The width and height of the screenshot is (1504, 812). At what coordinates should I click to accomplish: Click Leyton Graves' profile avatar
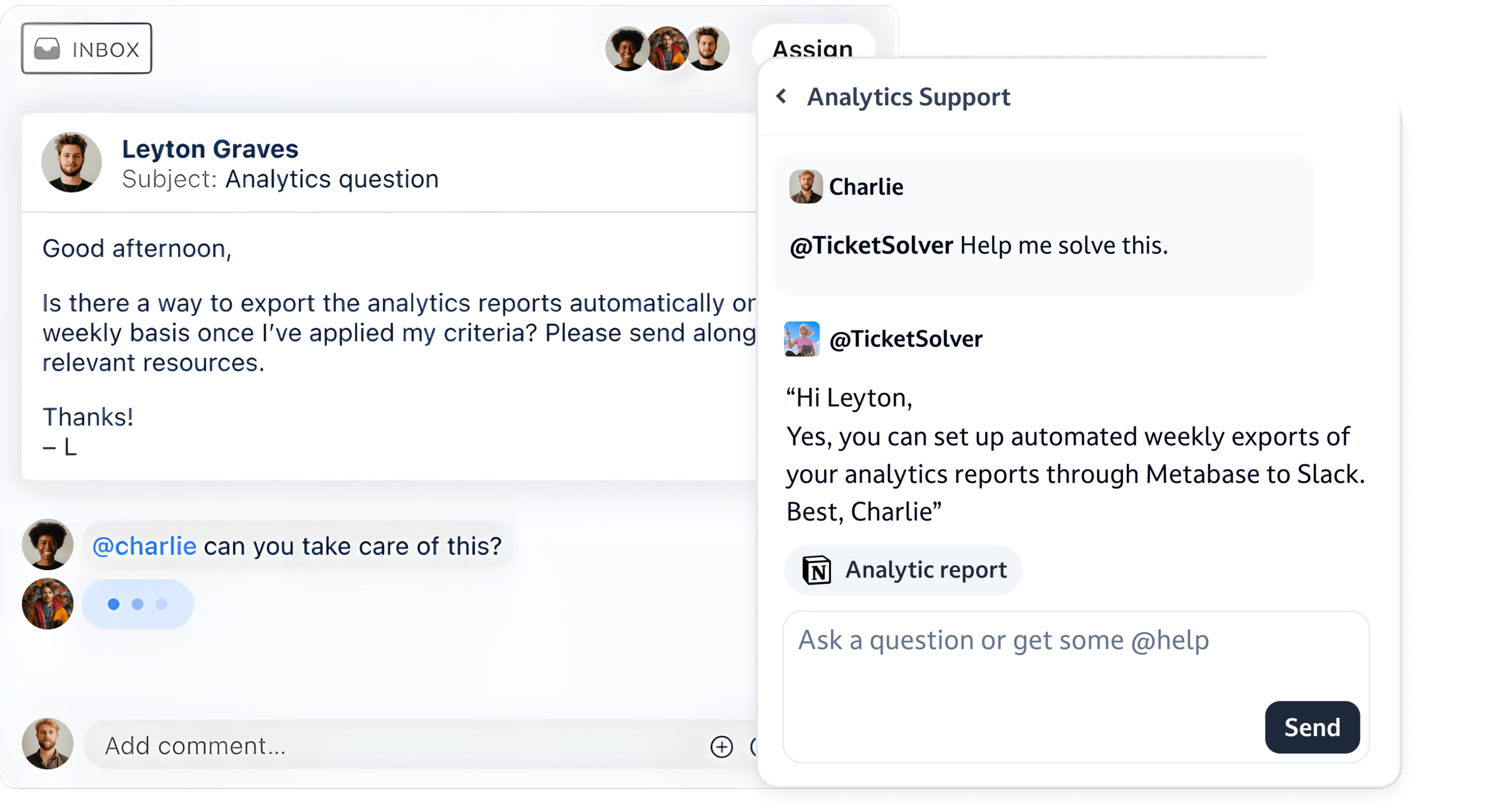pos(71,162)
